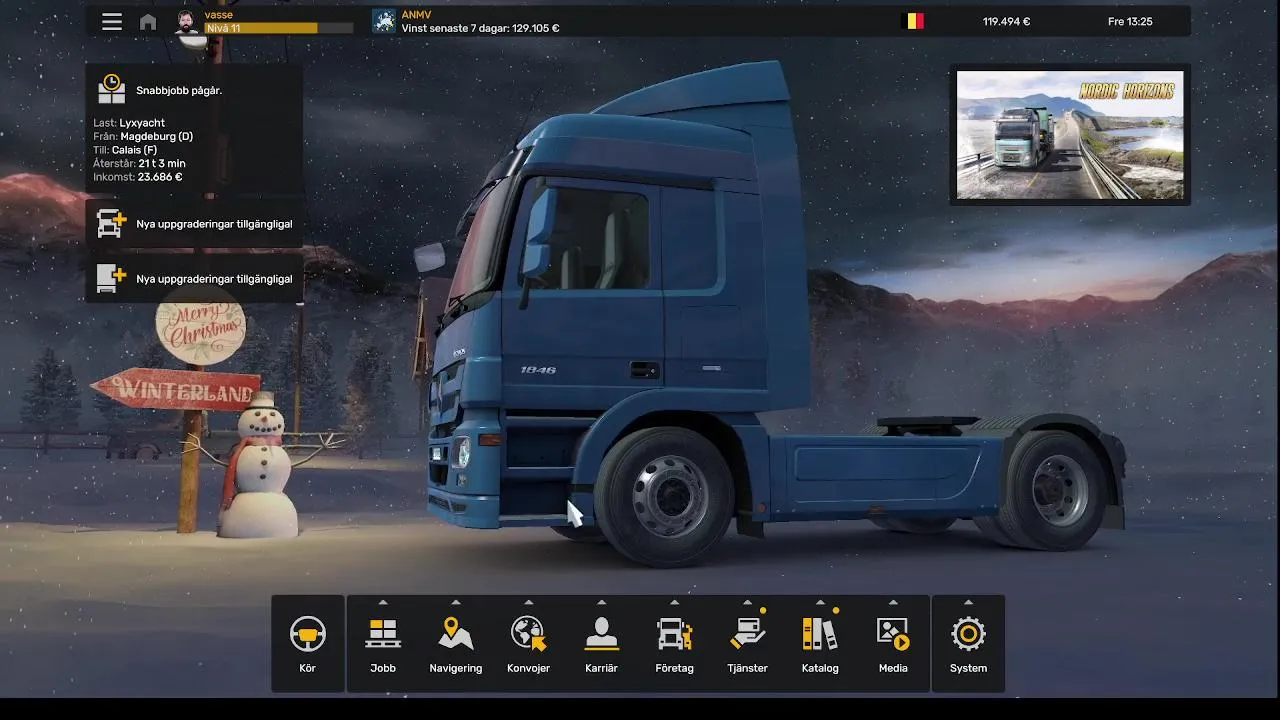Click the second upgrade notification icon
The height and width of the screenshot is (720, 1280).
point(112,278)
